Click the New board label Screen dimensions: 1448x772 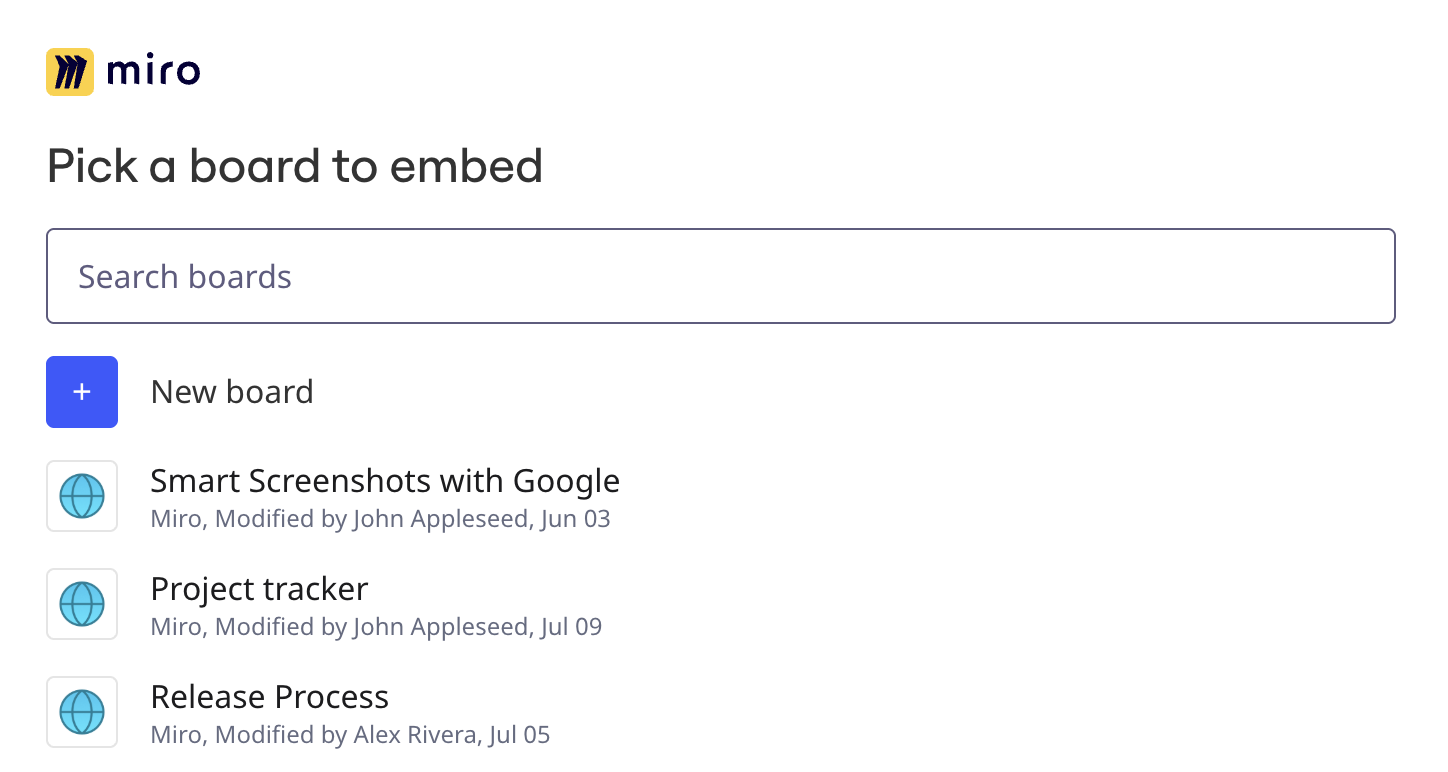click(x=232, y=392)
